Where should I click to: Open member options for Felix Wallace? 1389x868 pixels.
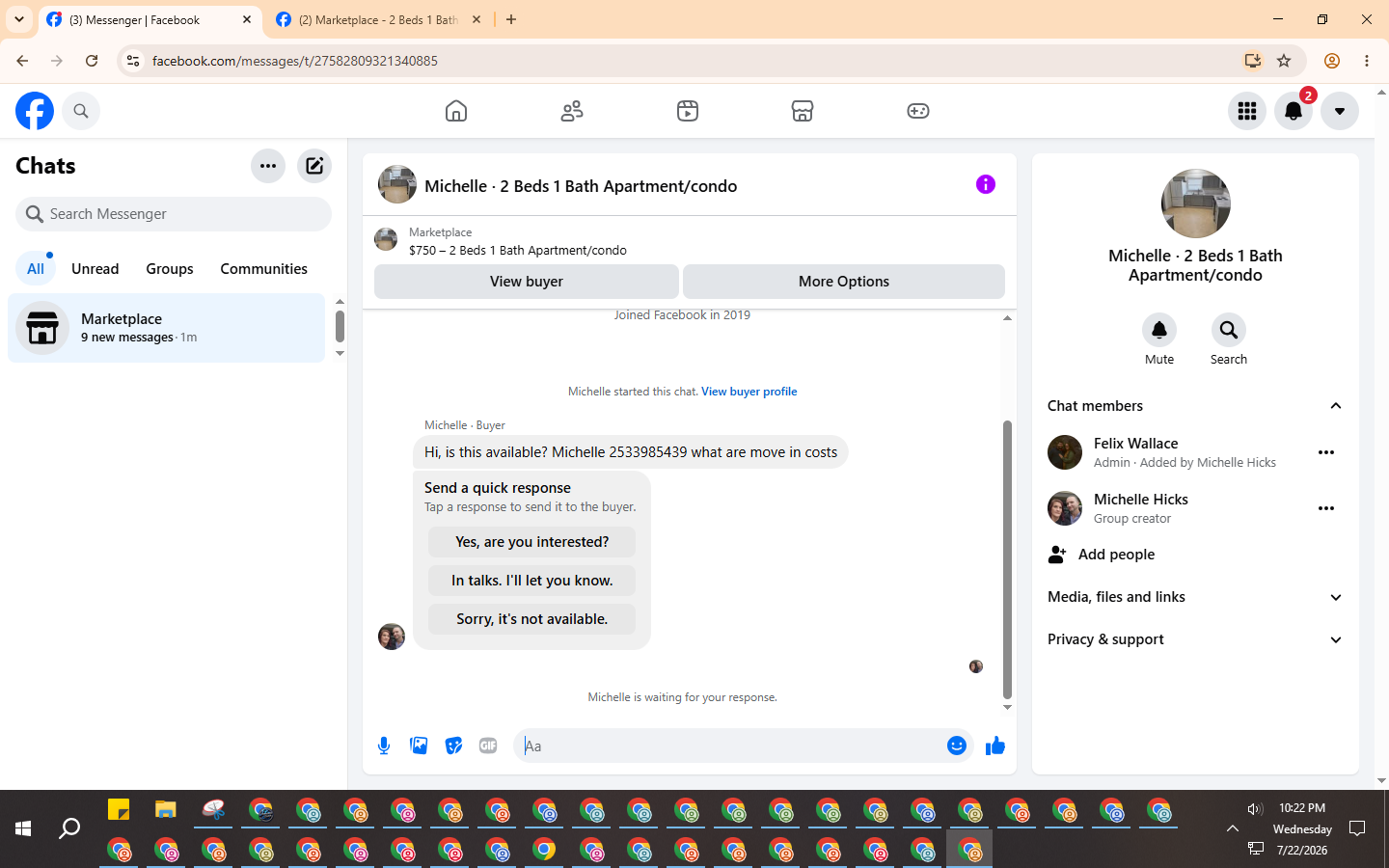tap(1326, 452)
